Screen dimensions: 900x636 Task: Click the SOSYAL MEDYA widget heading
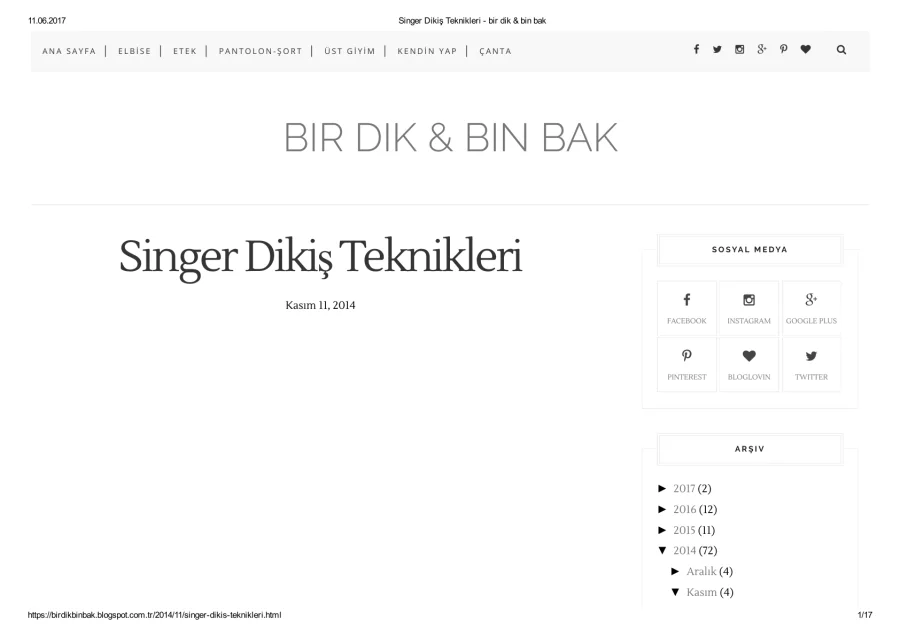click(x=750, y=250)
